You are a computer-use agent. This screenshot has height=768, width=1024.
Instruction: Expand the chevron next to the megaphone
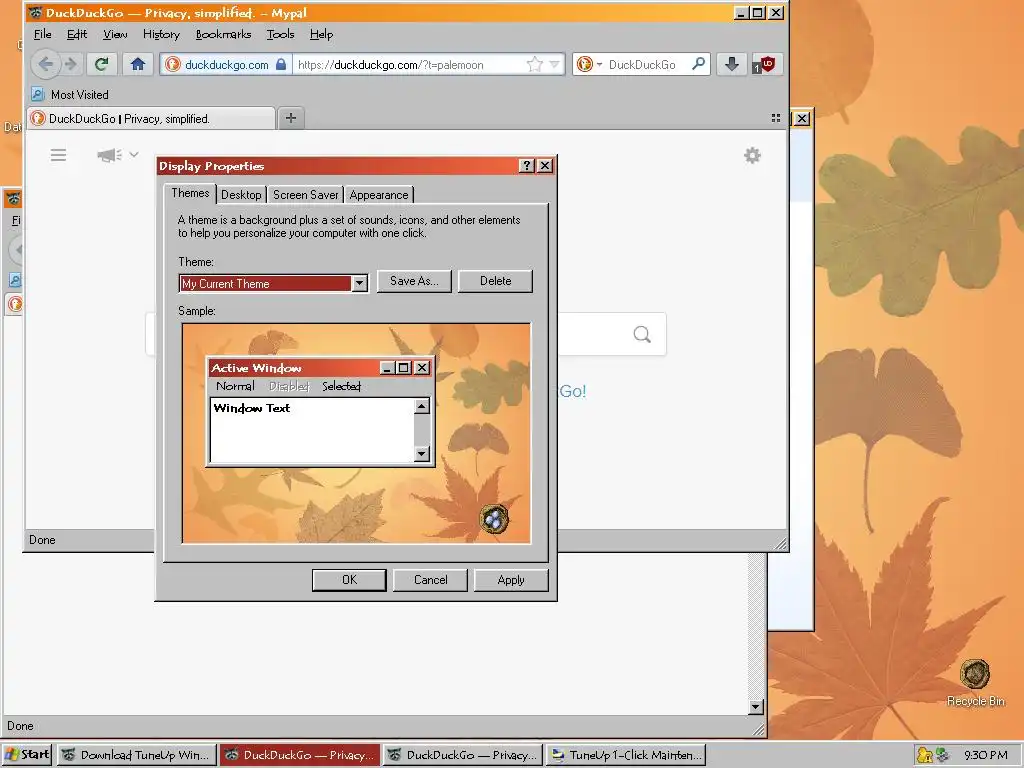tap(134, 155)
